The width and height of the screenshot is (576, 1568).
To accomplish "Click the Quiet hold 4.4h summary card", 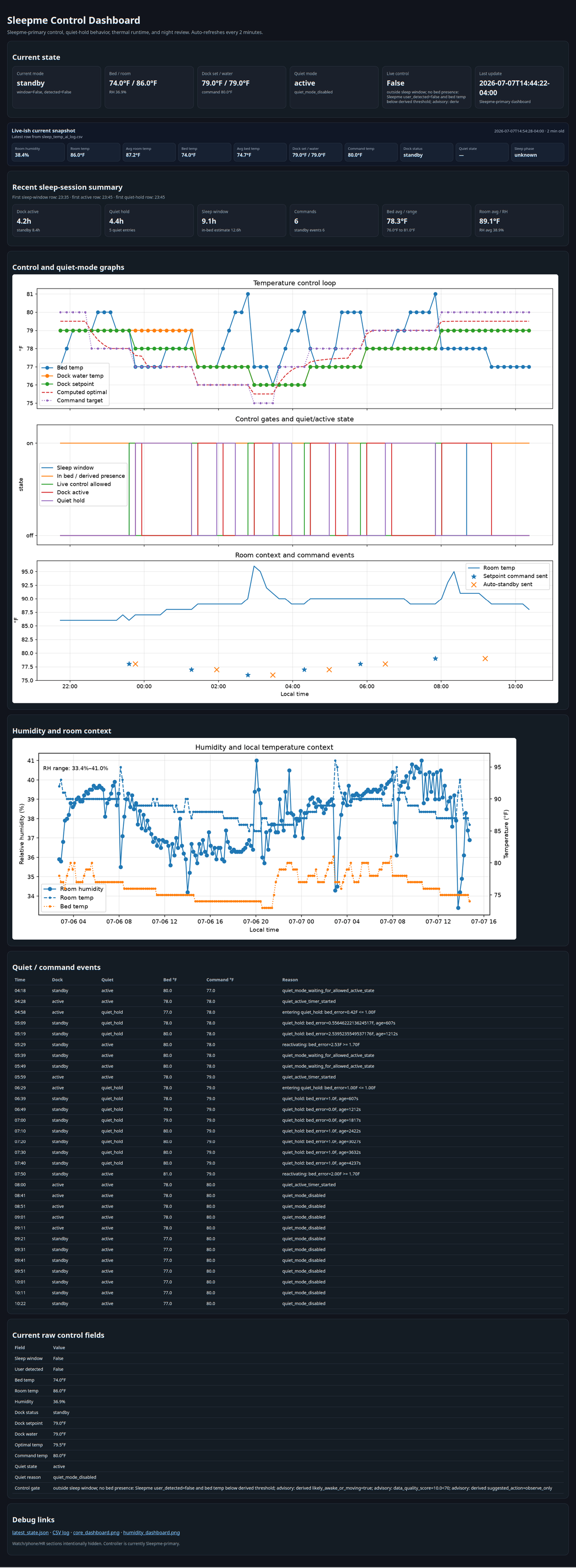I will 149,220.
